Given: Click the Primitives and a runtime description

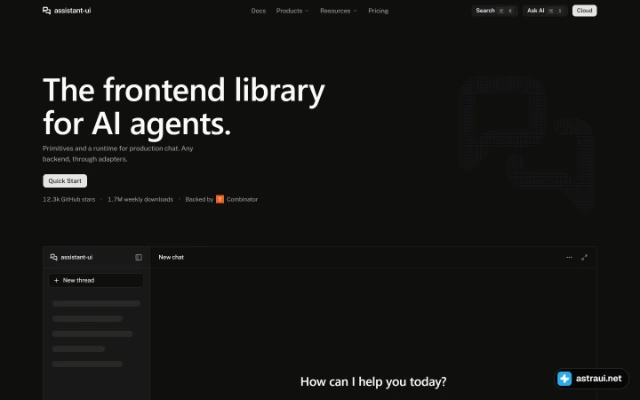Looking at the screenshot, I should [x=118, y=154].
